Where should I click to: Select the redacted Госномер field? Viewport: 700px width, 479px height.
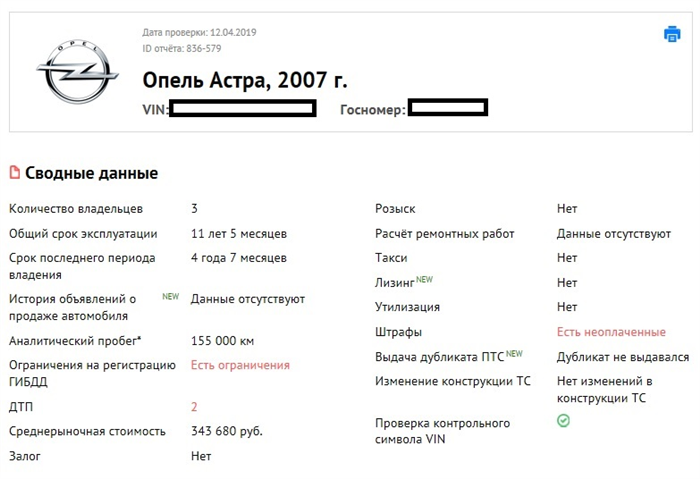click(448, 108)
